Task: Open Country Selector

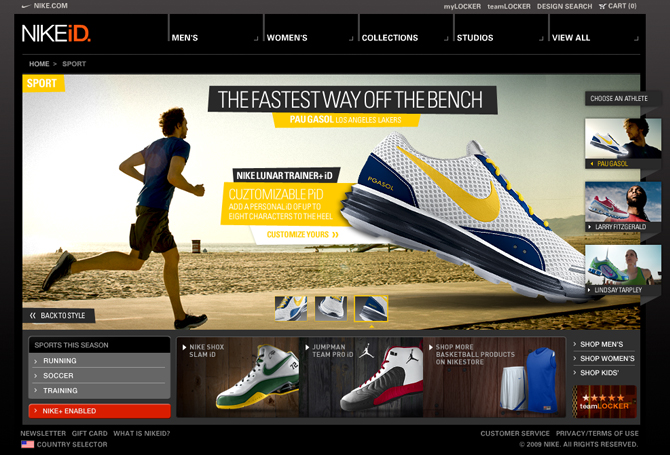Action: [x=72, y=444]
